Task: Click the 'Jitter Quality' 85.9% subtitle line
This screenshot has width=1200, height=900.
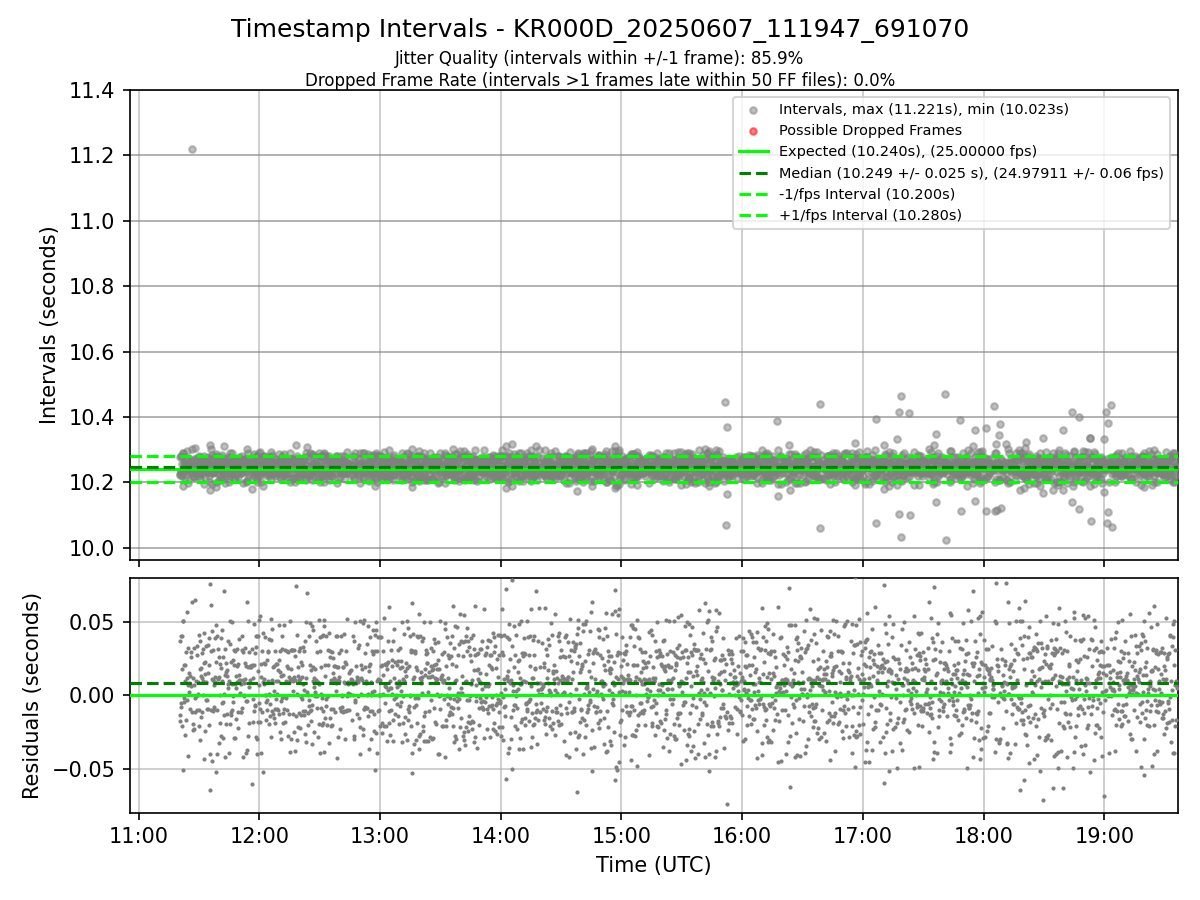Action: [x=600, y=58]
